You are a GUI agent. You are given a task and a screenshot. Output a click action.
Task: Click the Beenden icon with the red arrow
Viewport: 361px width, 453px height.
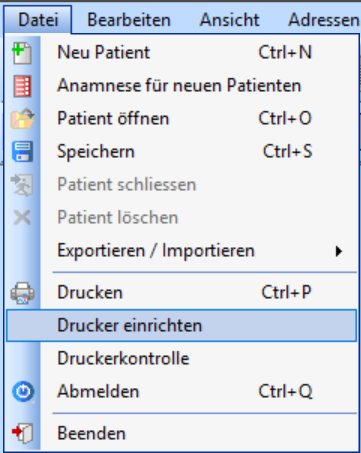22,433
